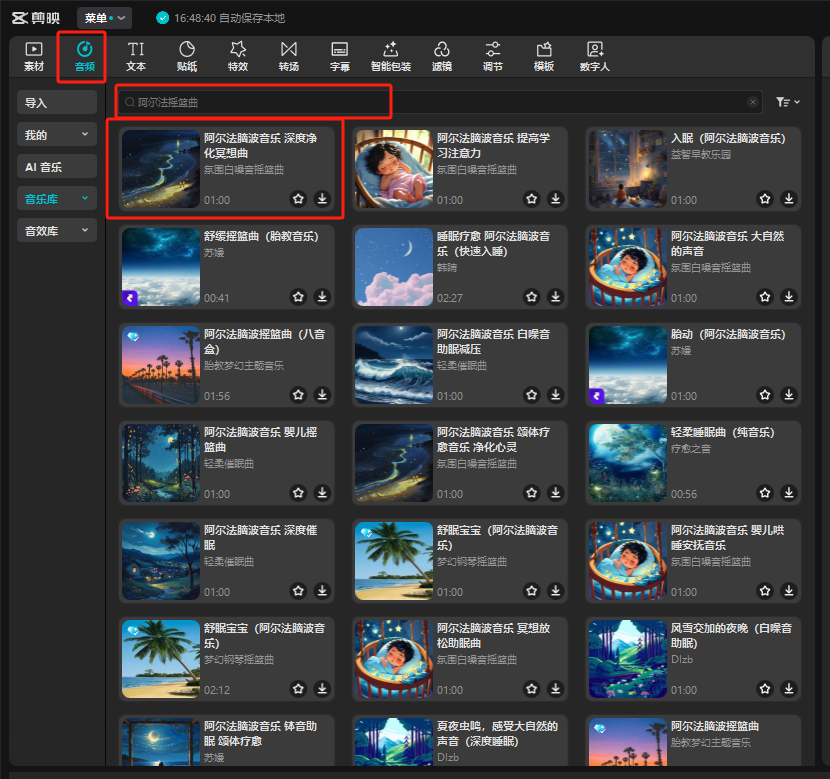This screenshot has width=830, height=779.
Task: Open the 数字人 (Digital Human) panel
Action: coord(595,56)
